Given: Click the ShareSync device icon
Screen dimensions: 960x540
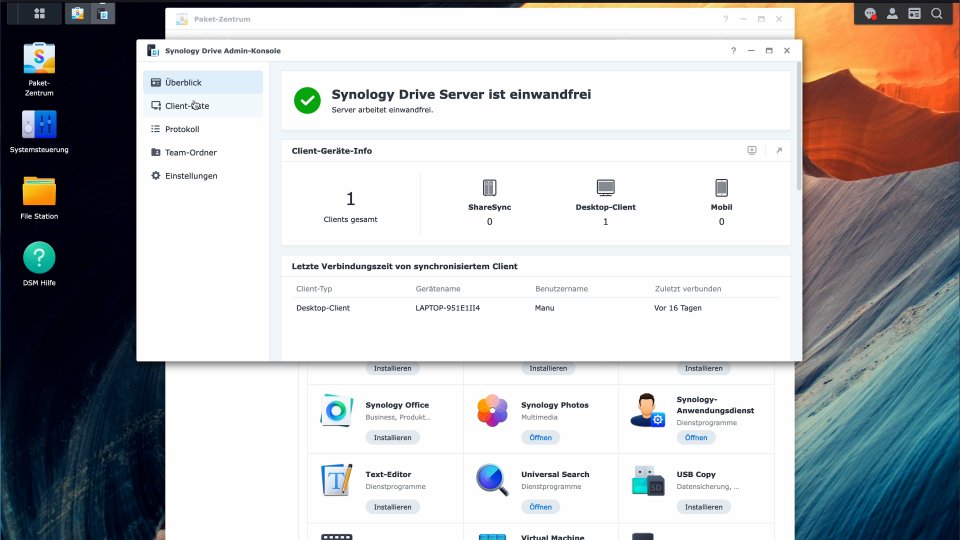Looking at the screenshot, I should (489, 187).
